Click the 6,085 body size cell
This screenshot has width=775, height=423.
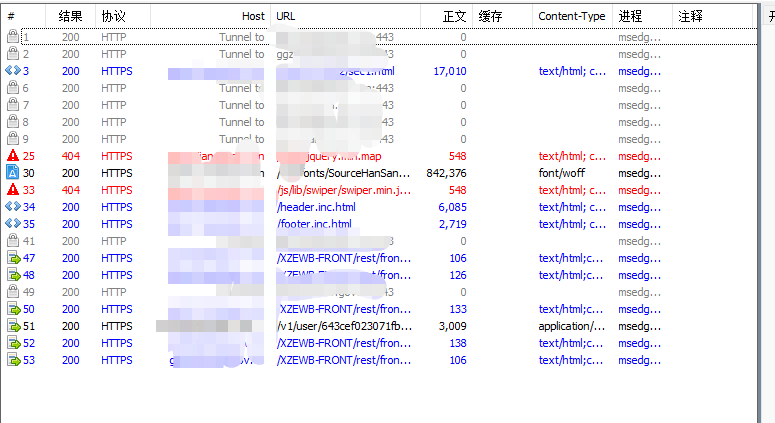point(452,207)
